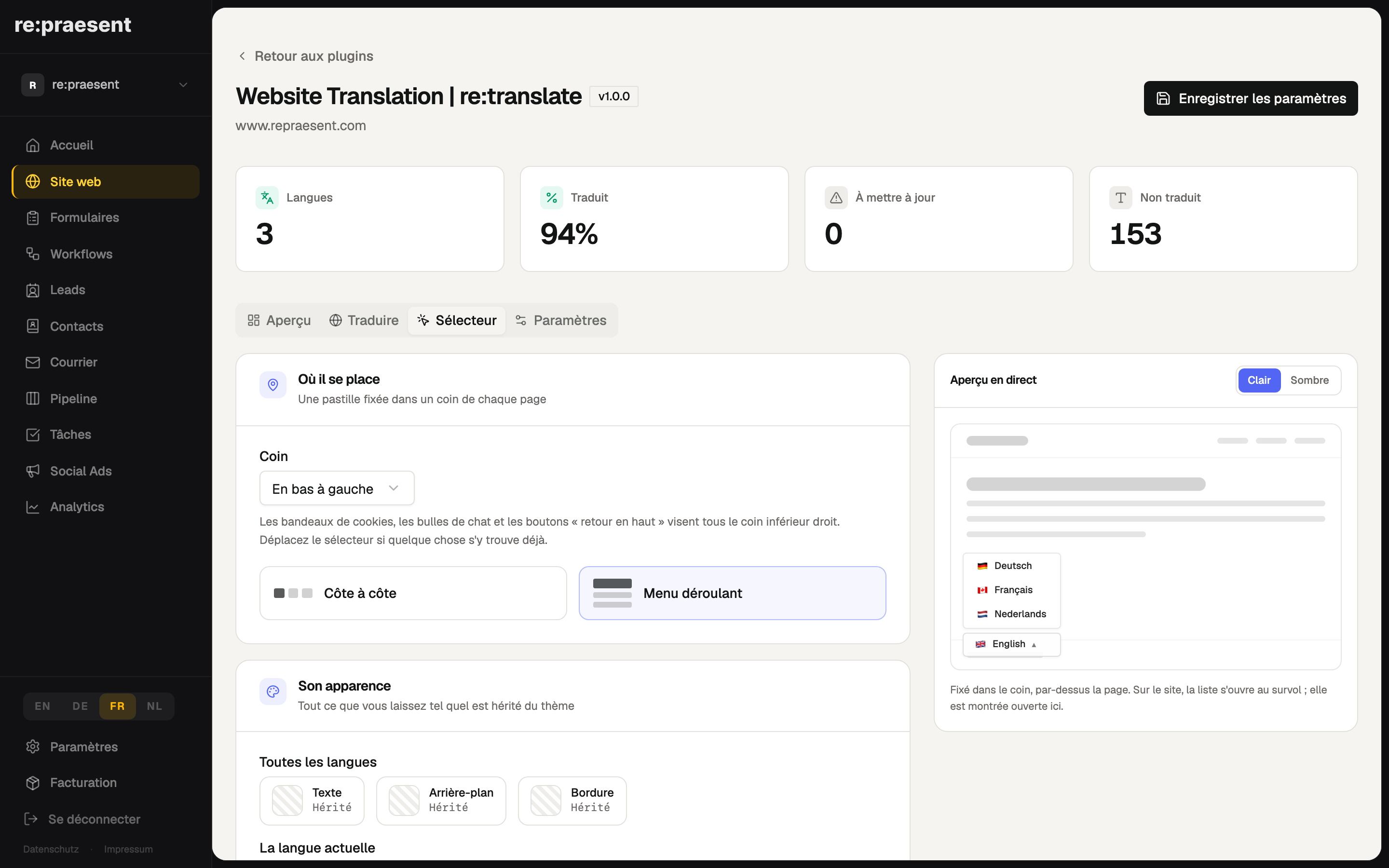1389x868 pixels.
Task: Open the Facturation page link
Action: click(106, 783)
